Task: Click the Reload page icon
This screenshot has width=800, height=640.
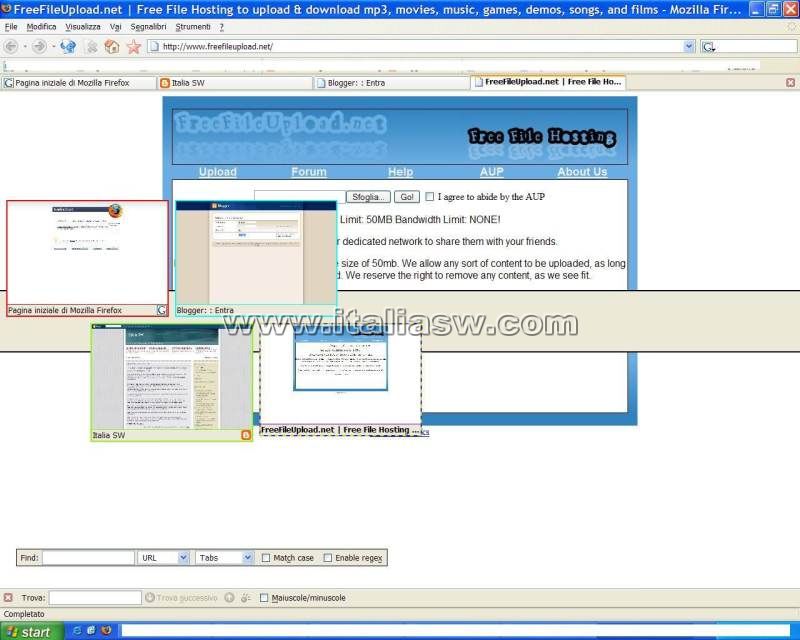Action: tap(68, 46)
